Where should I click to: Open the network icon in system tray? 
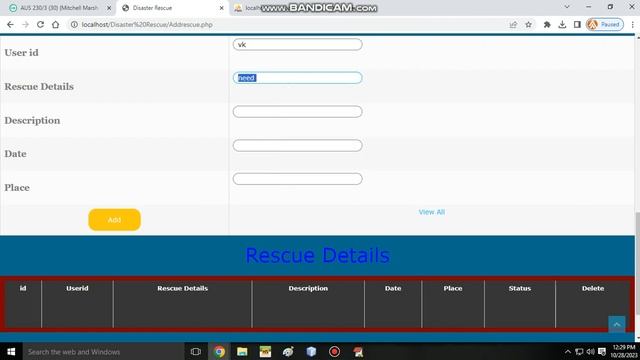coord(579,351)
